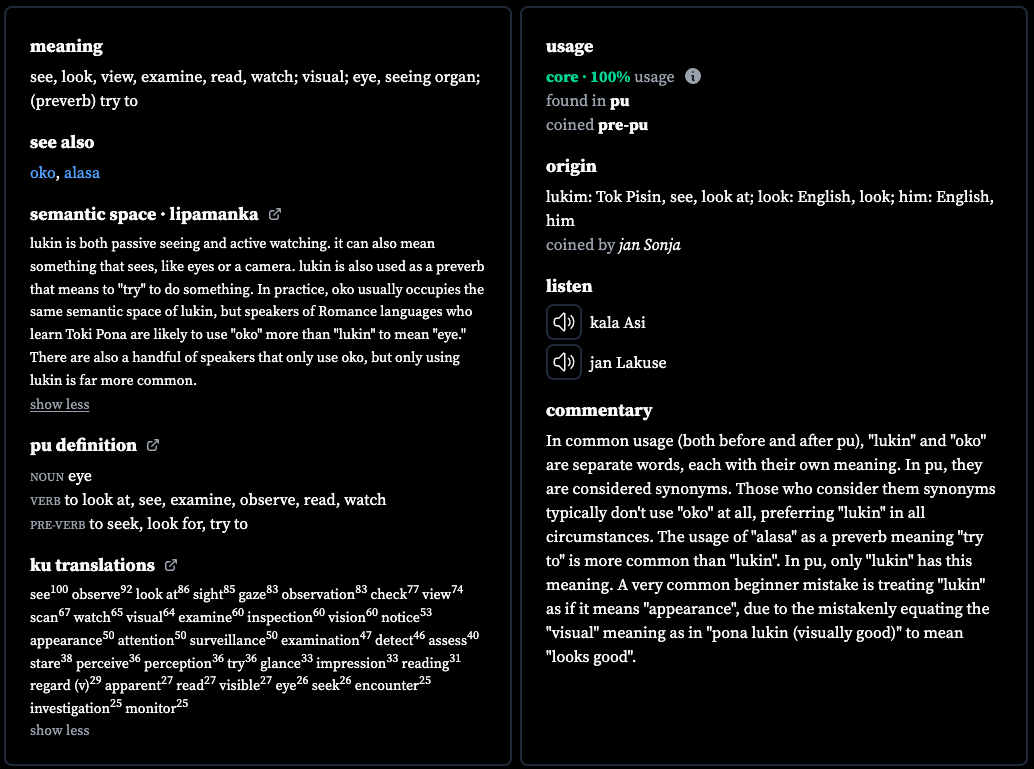Collapse ku translations with show less
Image resolution: width=1034 pixels, height=769 pixels.
pos(59,730)
